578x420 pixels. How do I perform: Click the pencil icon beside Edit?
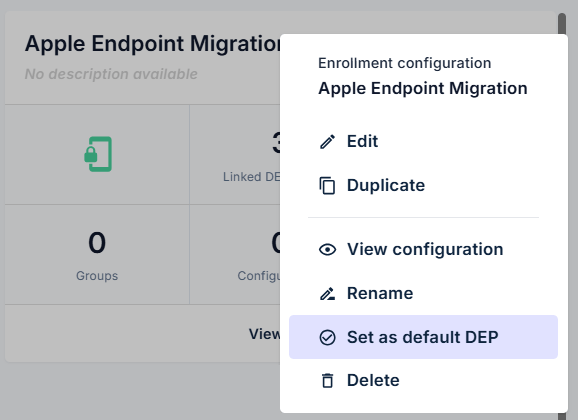pos(327,142)
